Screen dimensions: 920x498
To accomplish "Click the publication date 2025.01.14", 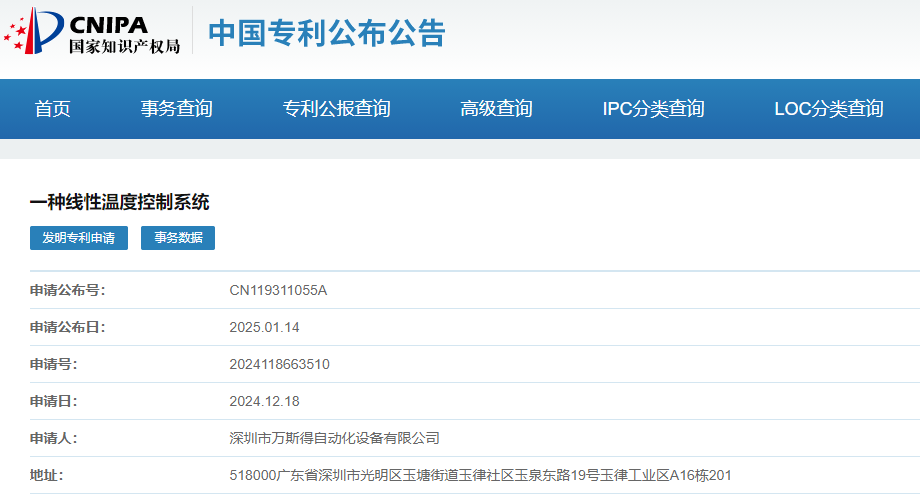I will click(x=264, y=327).
